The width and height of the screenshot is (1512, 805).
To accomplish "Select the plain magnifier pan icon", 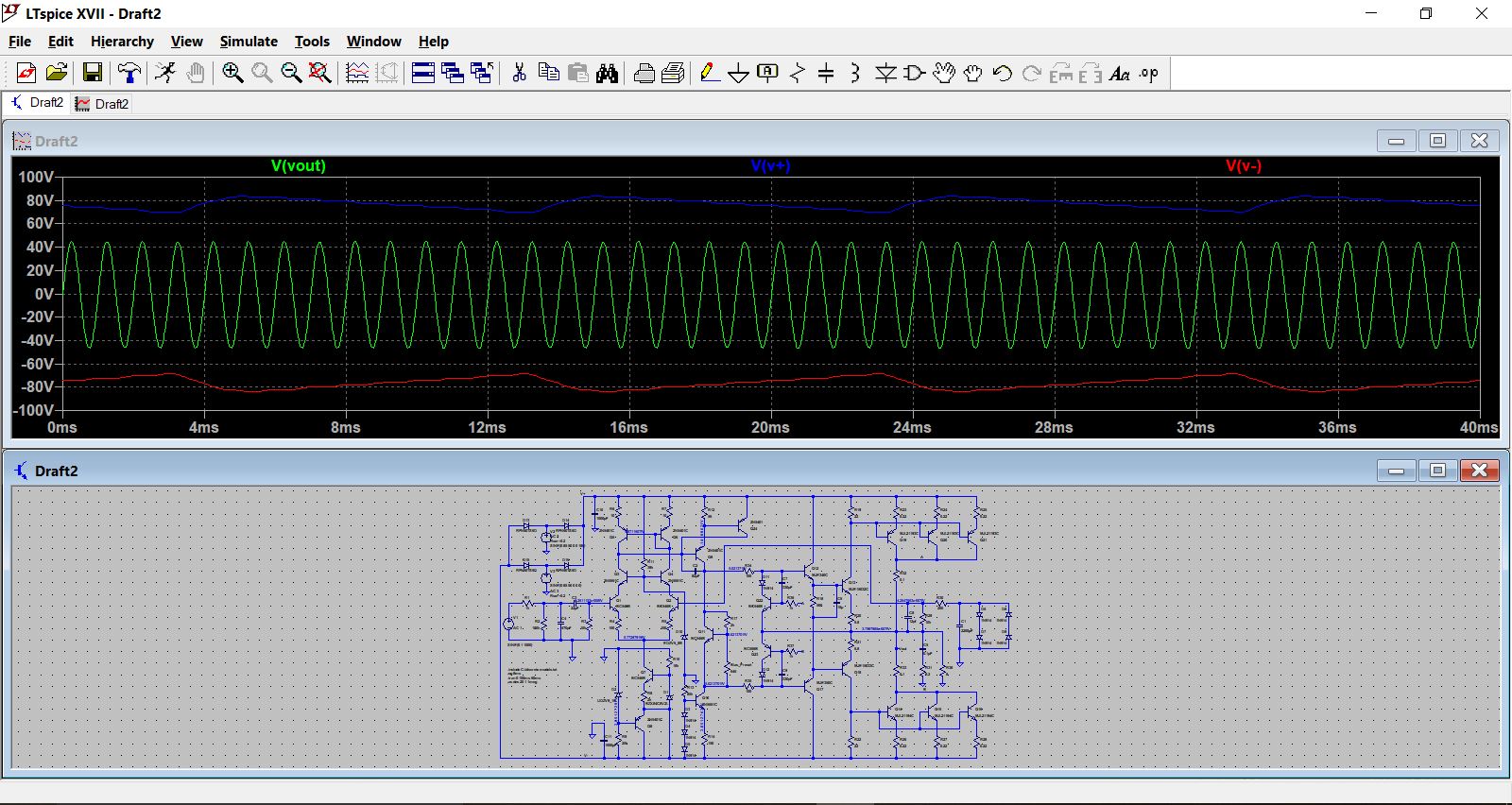I will pos(262,73).
